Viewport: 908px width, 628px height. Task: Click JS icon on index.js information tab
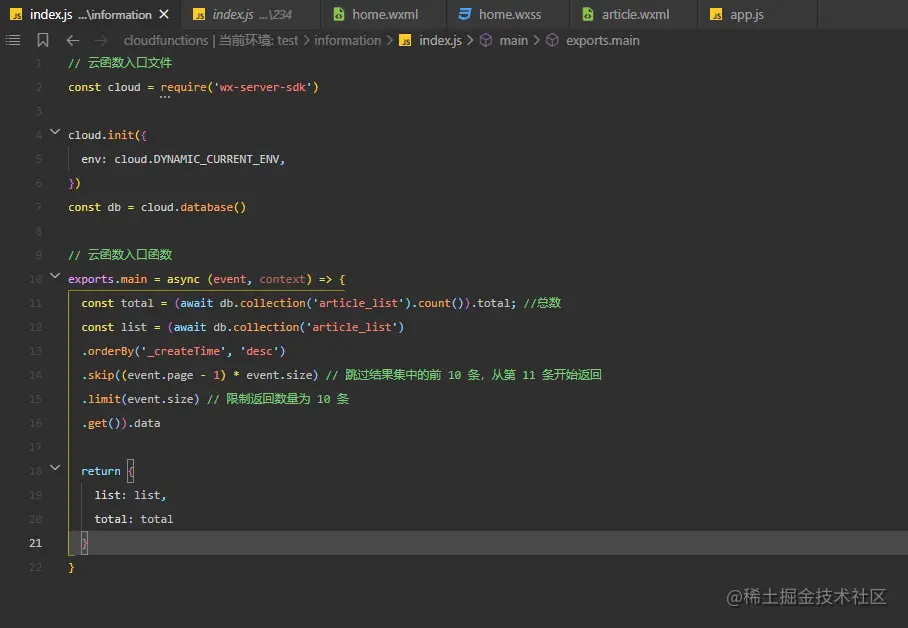click(16, 14)
